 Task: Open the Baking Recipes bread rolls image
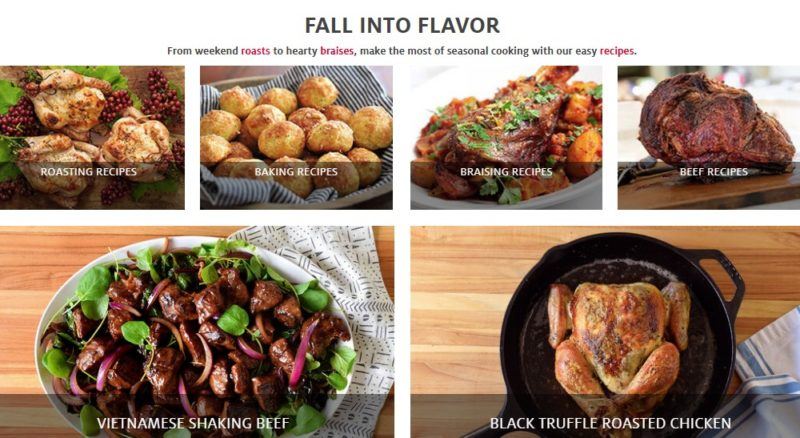coord(296,137)
